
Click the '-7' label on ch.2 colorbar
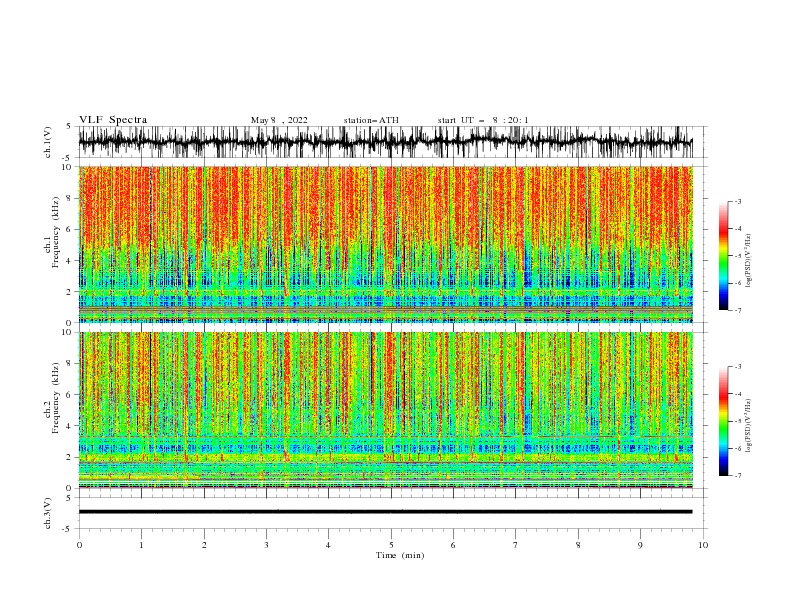737,476
